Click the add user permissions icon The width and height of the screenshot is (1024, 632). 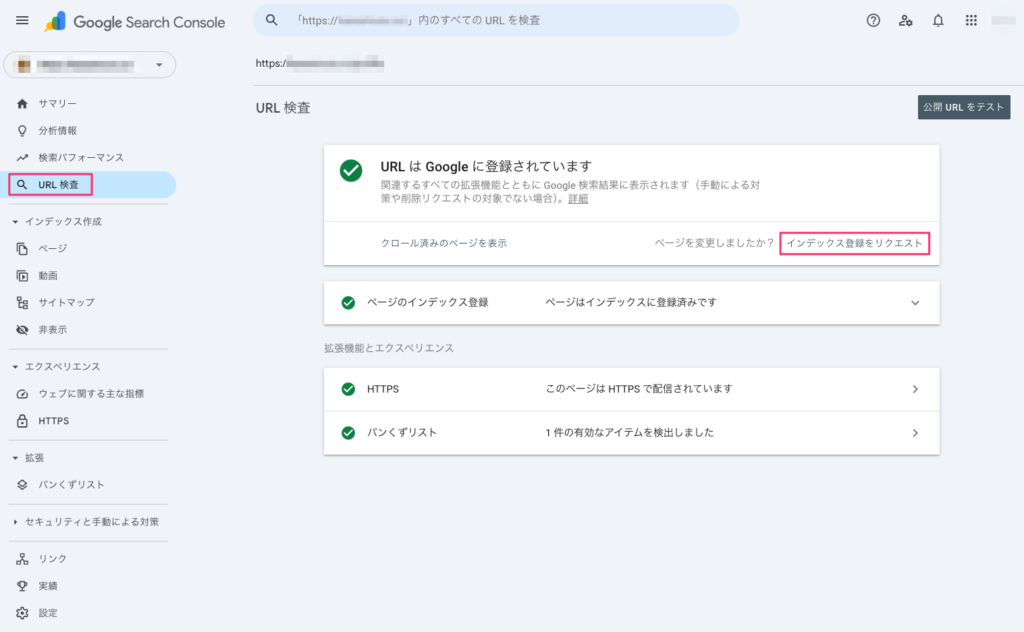(906, 20)
